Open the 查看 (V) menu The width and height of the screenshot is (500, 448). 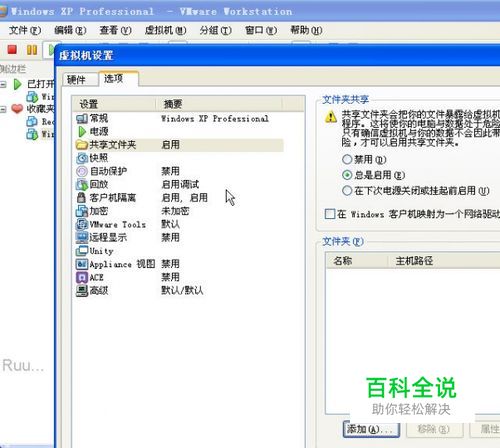tap(116, 30)
